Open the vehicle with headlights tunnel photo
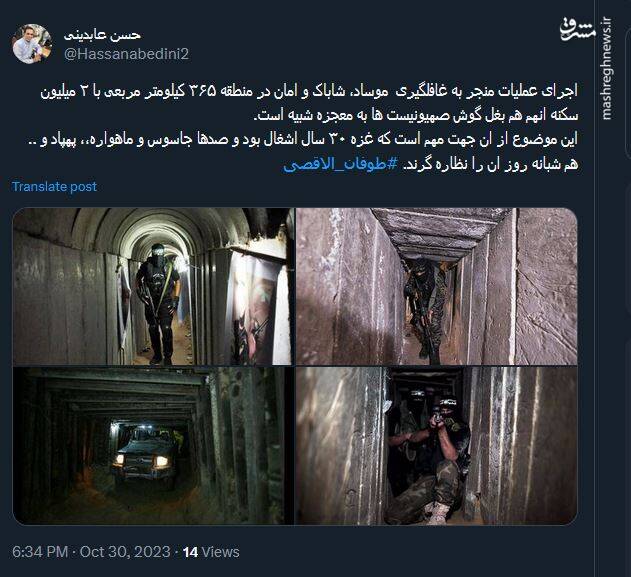The width and height of the screenshot is (631, 577). [x=153, y=446]
